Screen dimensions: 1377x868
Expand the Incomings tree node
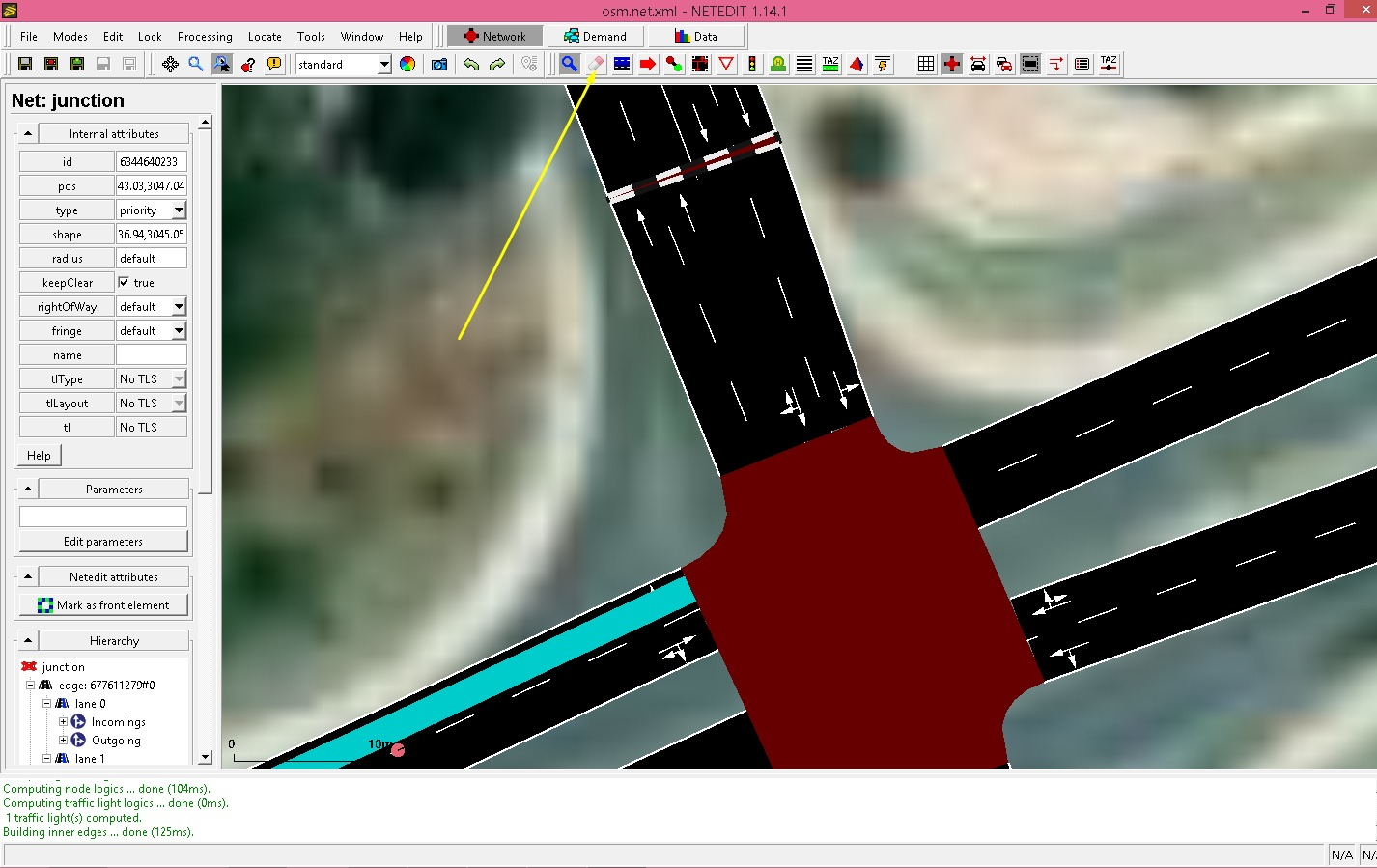coord(63,721)
